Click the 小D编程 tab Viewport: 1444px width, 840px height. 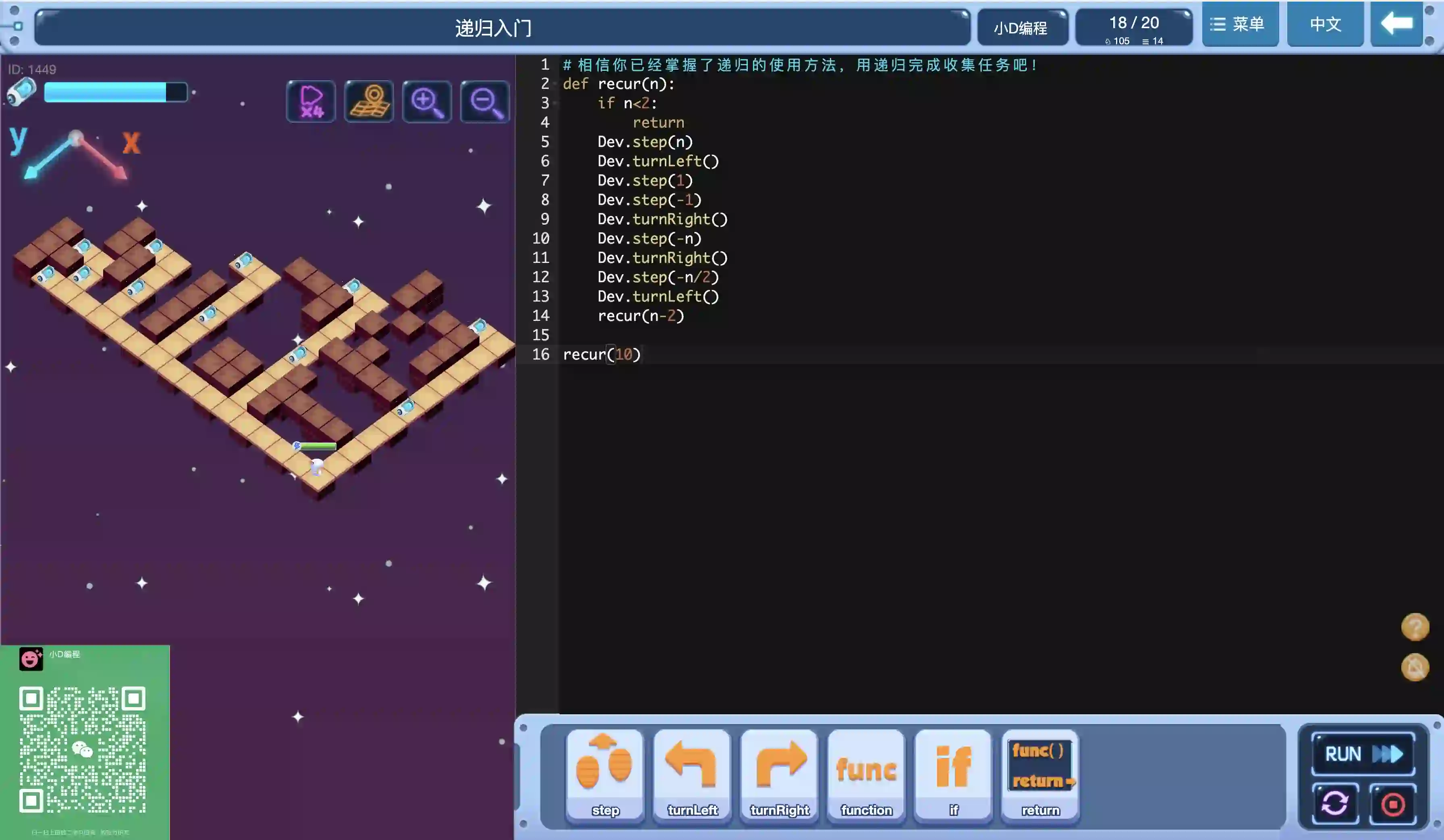coord(1021,27)
